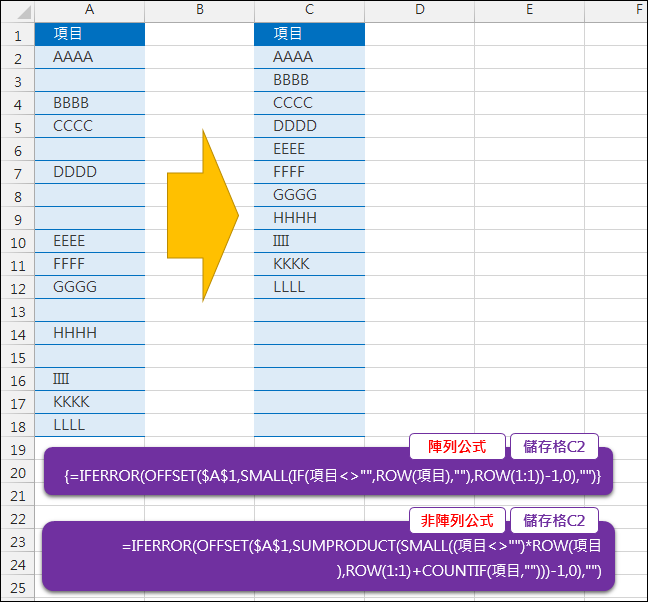
Task: Click cell E10
Action: pyautogui.click(x=529, y=241)
